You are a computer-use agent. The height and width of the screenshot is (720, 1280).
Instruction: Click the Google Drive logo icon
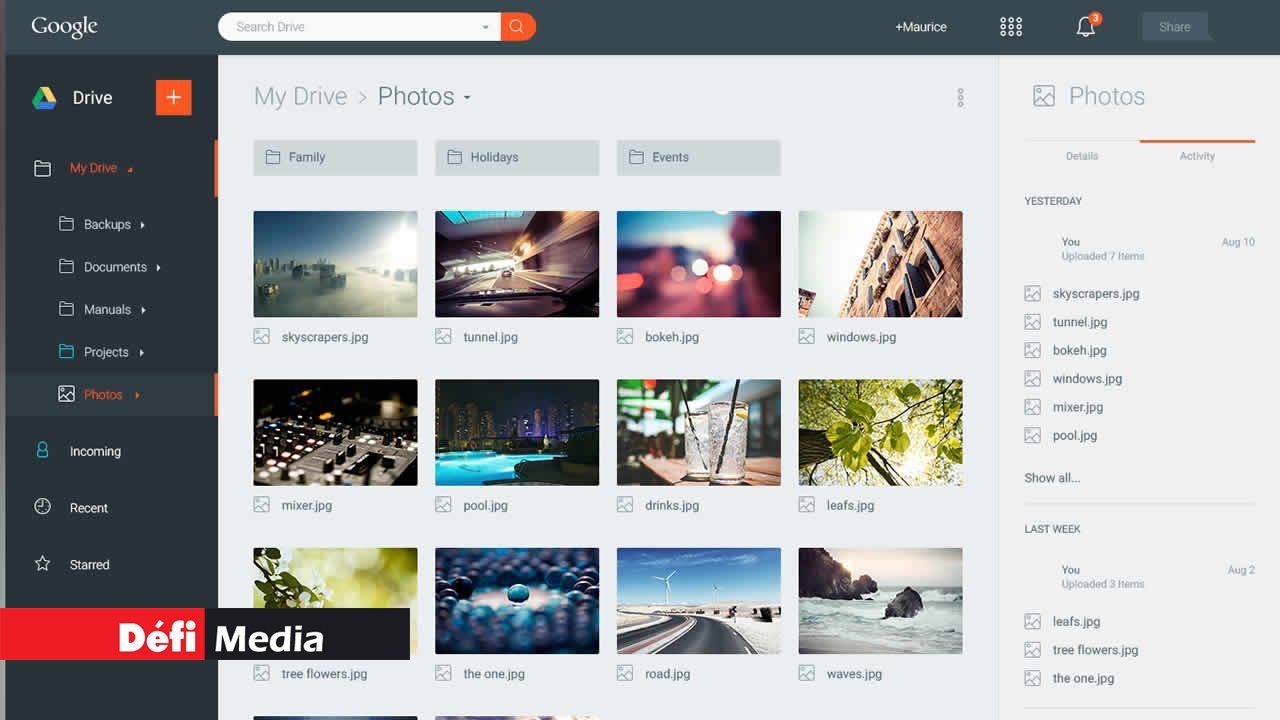click(44, 98)
